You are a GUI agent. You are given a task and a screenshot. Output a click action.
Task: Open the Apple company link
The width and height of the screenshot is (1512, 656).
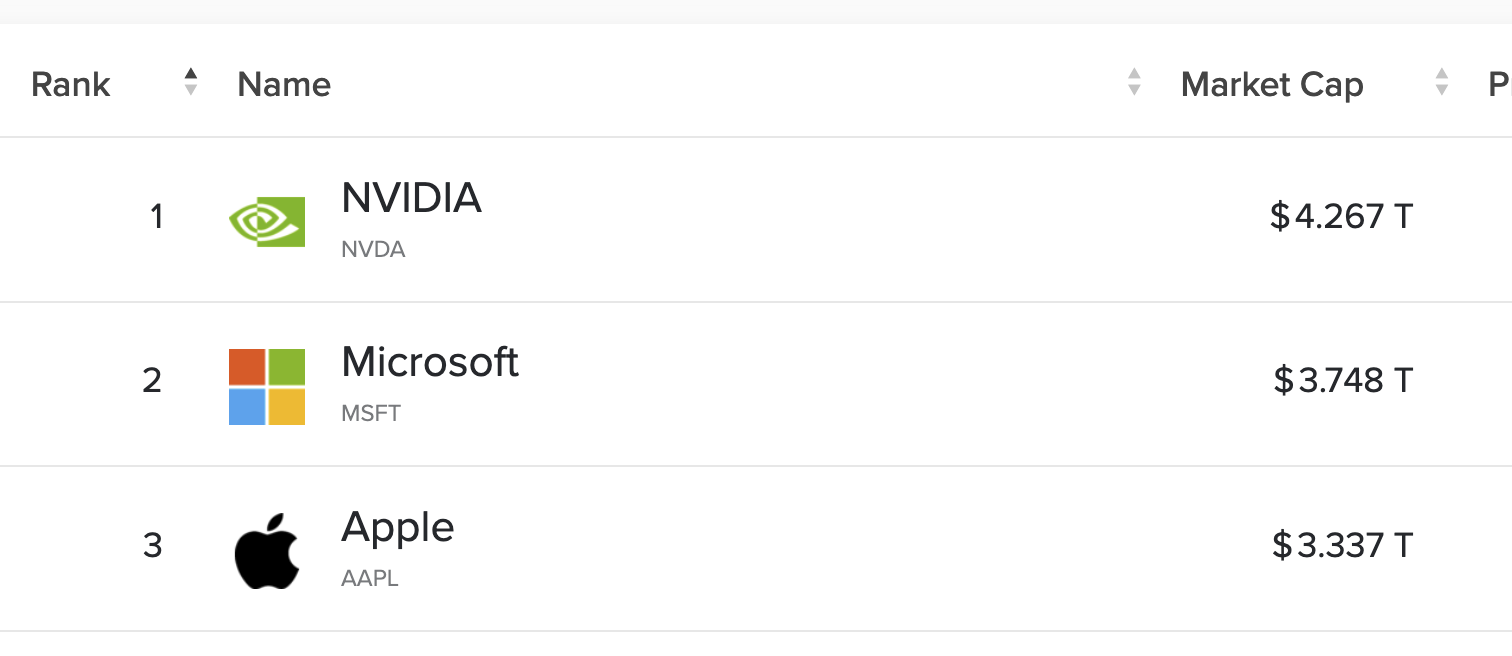(398, 527)
